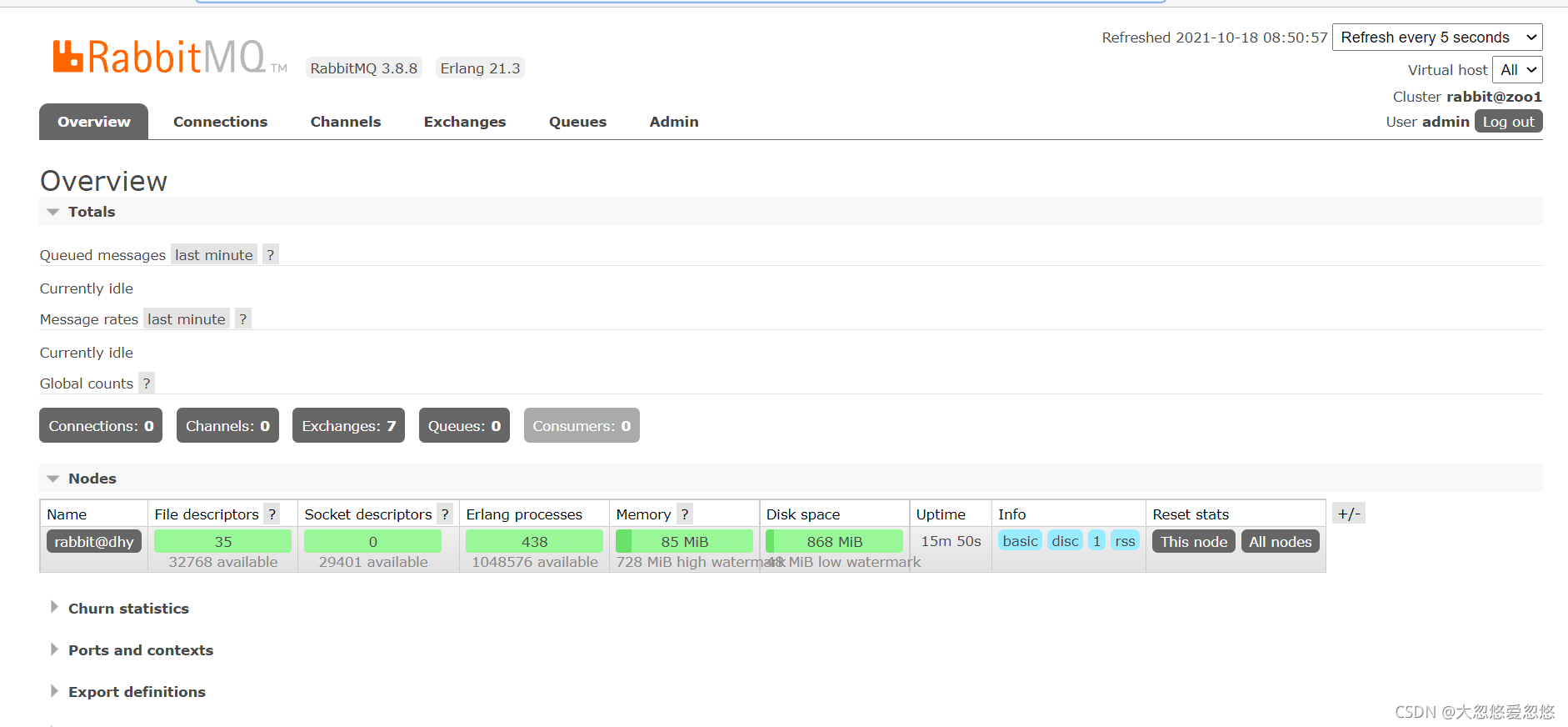
Task: Click the disc info tag
Action: pyautogui.click(x=1065, y=540)
